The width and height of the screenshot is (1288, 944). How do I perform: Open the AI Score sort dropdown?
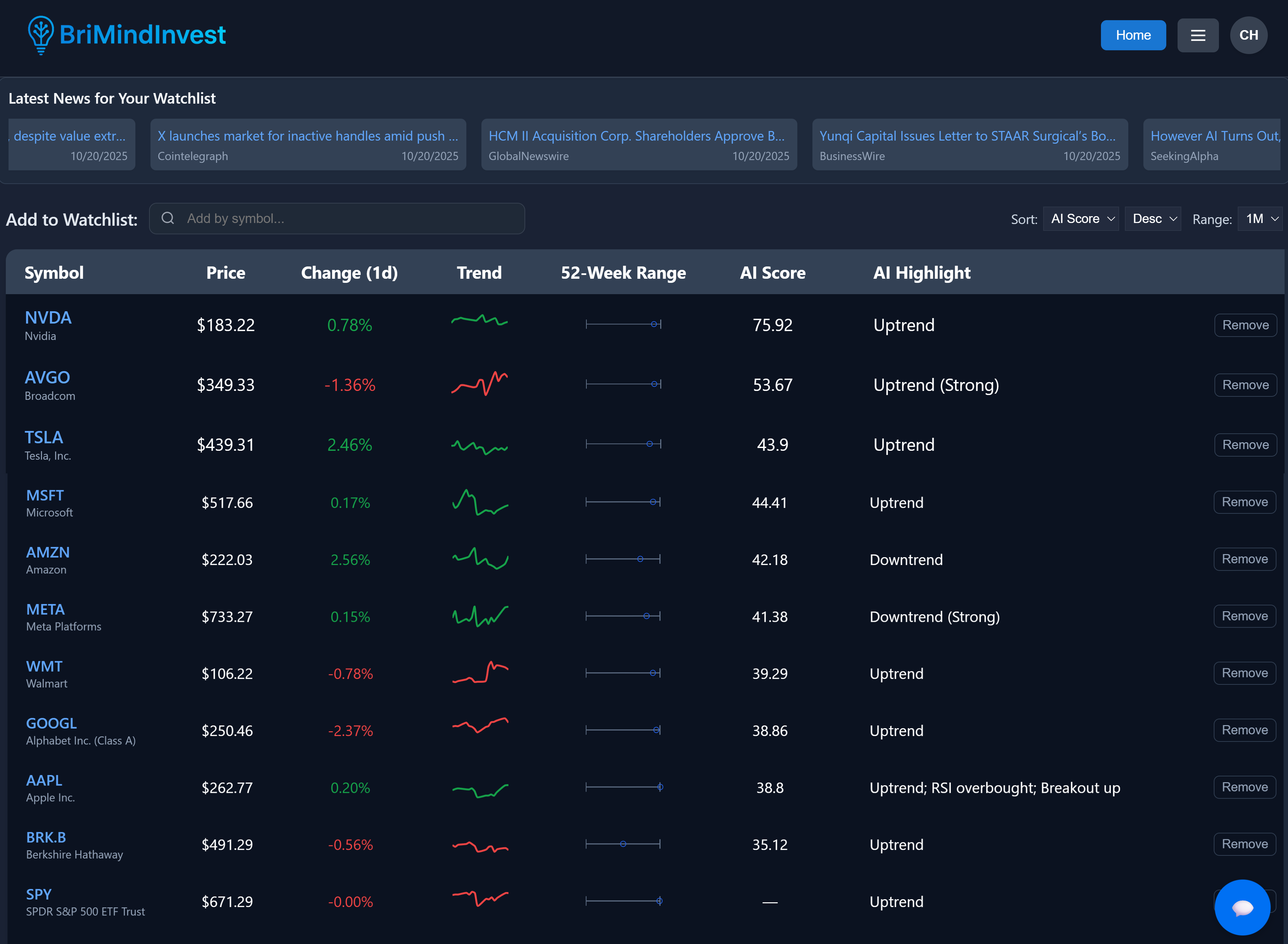(1081, 219)
